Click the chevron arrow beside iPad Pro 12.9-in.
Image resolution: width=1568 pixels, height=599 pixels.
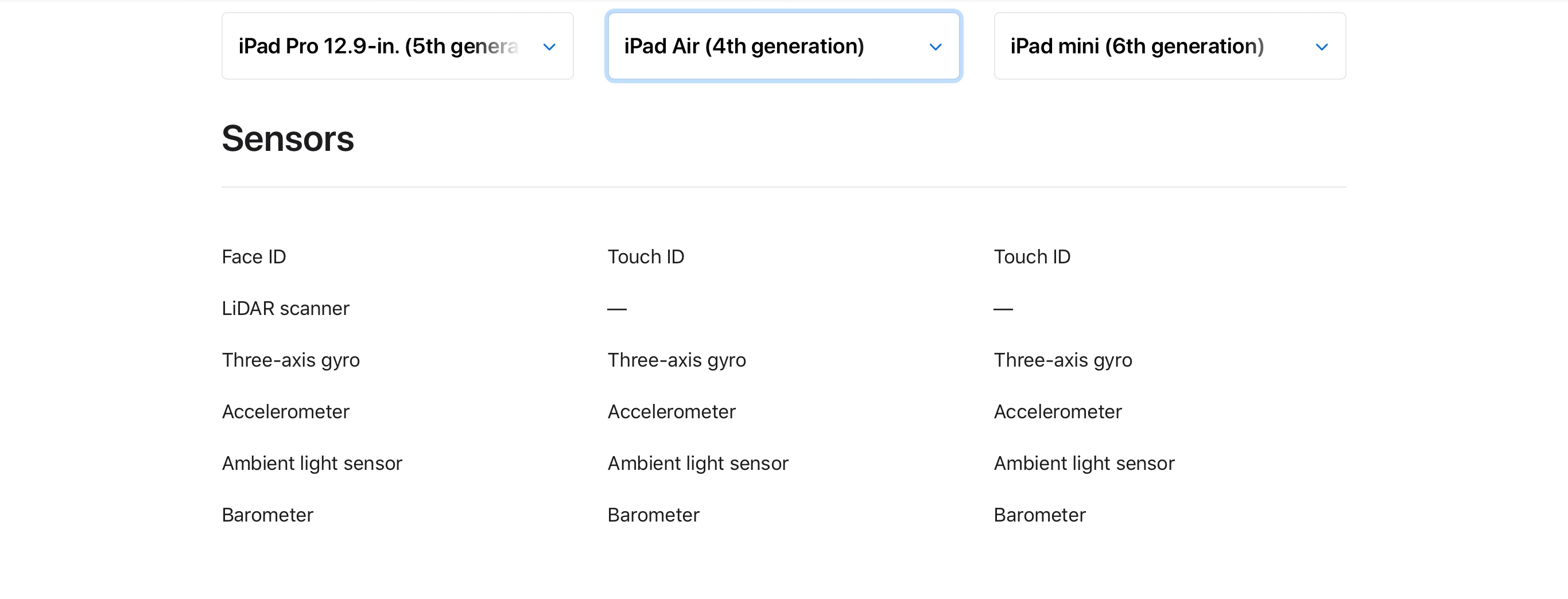tap(549, 47)
